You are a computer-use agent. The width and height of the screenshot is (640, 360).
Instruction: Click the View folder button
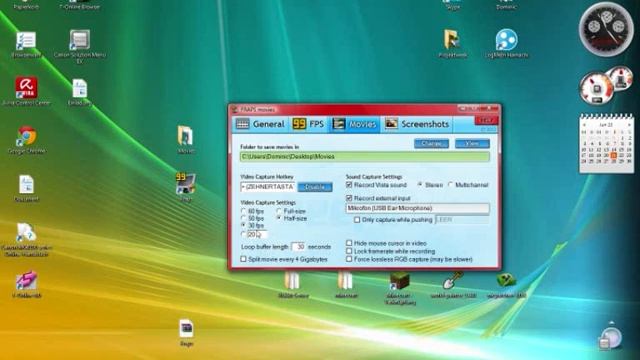coord(472,144)
